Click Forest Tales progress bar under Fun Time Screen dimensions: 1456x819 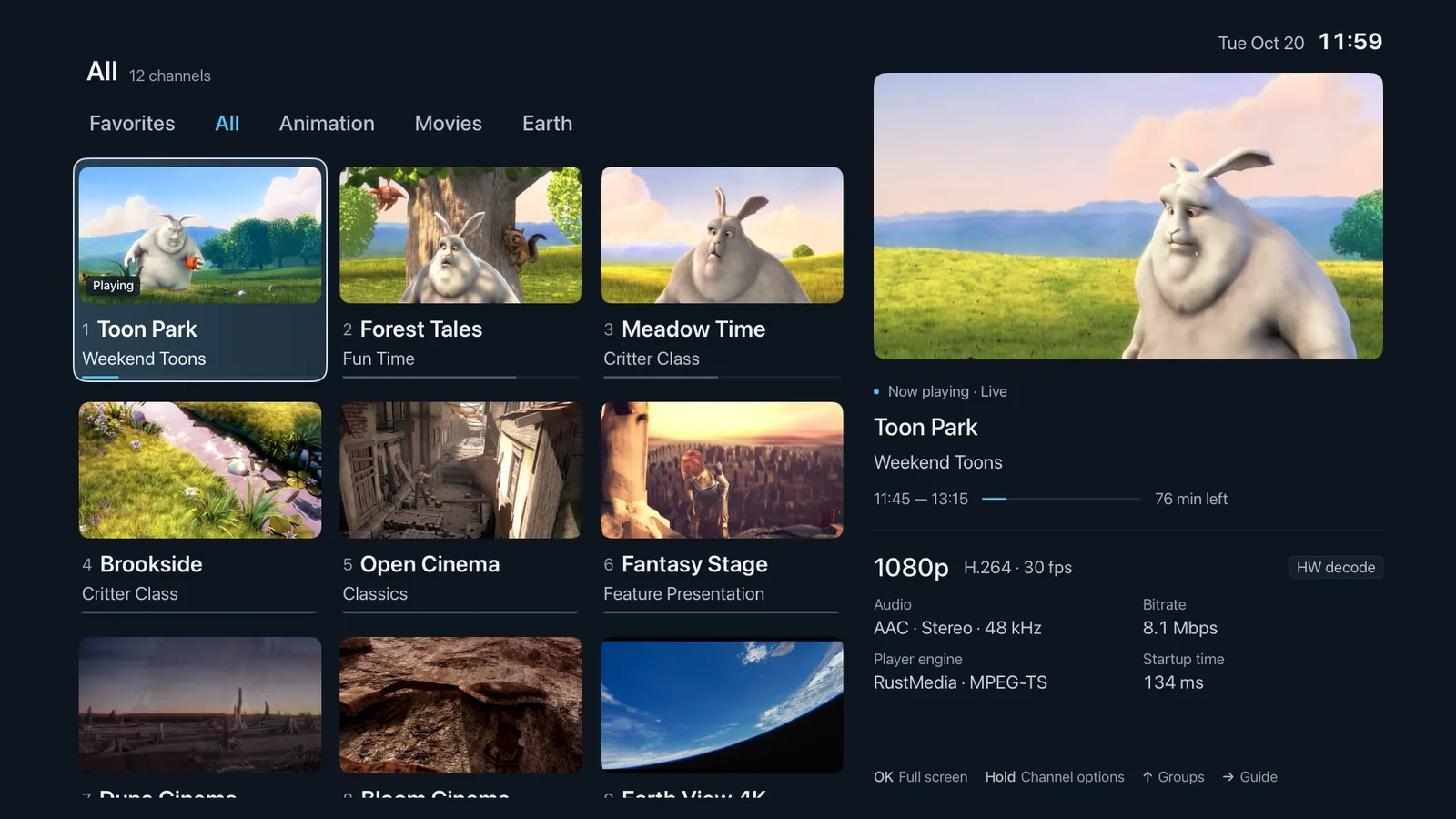coord(460,377)
